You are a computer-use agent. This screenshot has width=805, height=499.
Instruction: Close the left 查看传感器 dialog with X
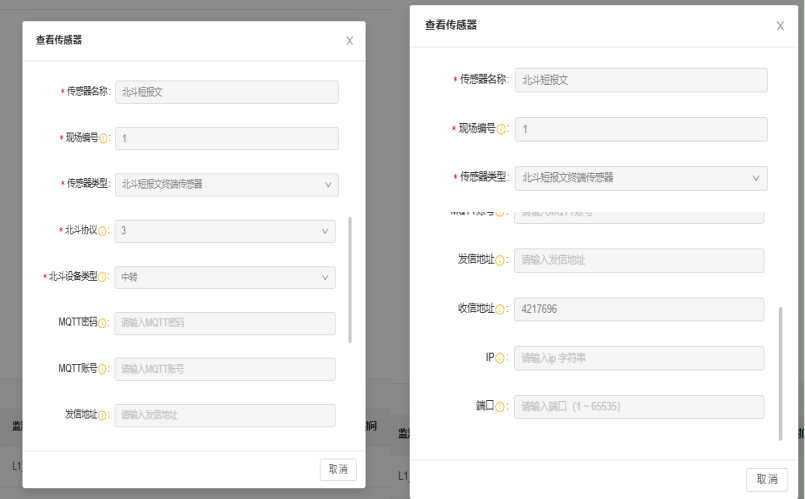pyautogui.click(x=349, y=41)
